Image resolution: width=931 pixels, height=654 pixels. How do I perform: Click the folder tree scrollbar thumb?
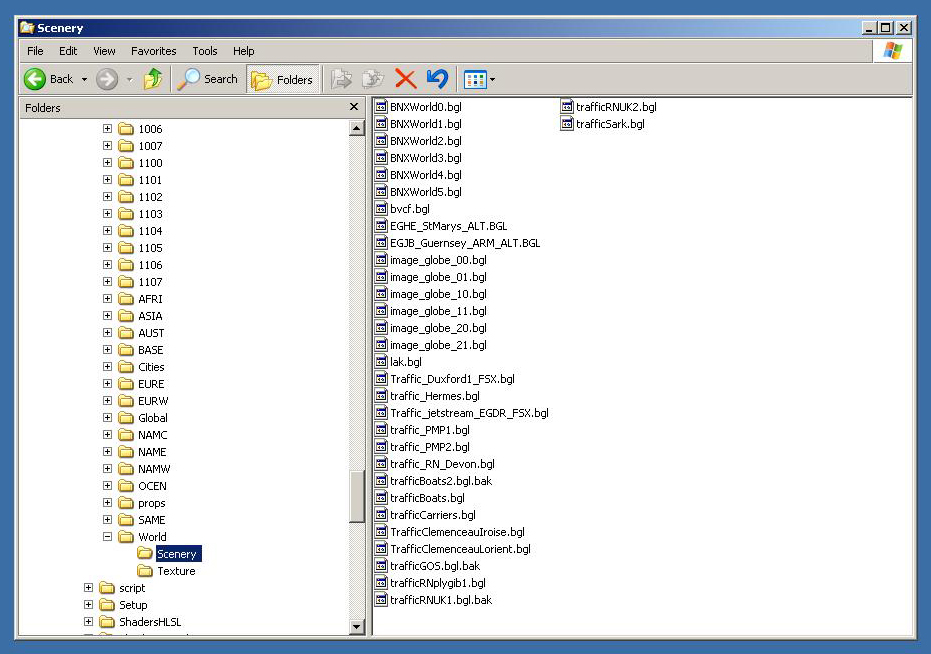pos(357,497)
